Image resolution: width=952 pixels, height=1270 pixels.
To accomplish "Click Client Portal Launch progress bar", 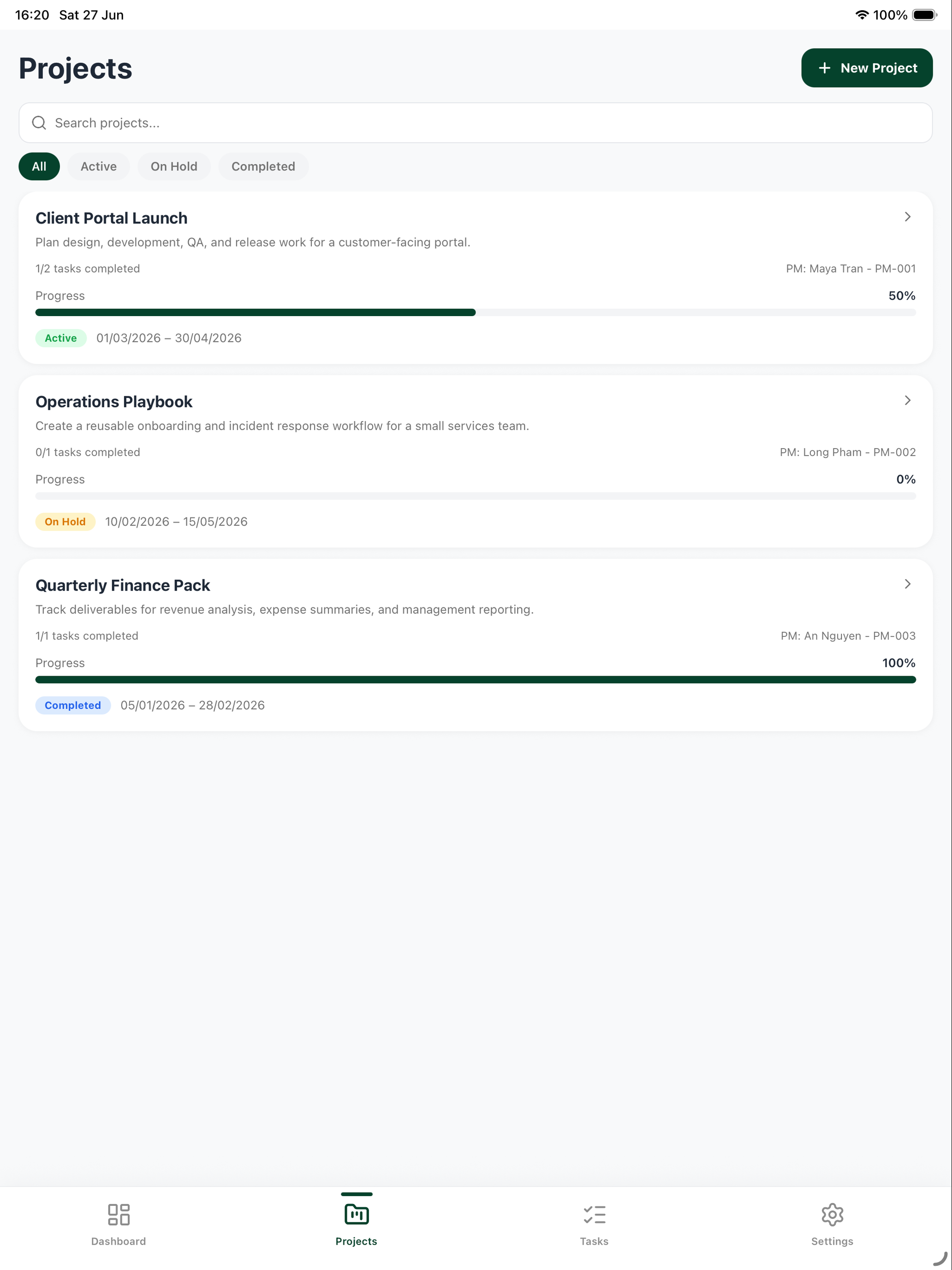I will point(476,312).
